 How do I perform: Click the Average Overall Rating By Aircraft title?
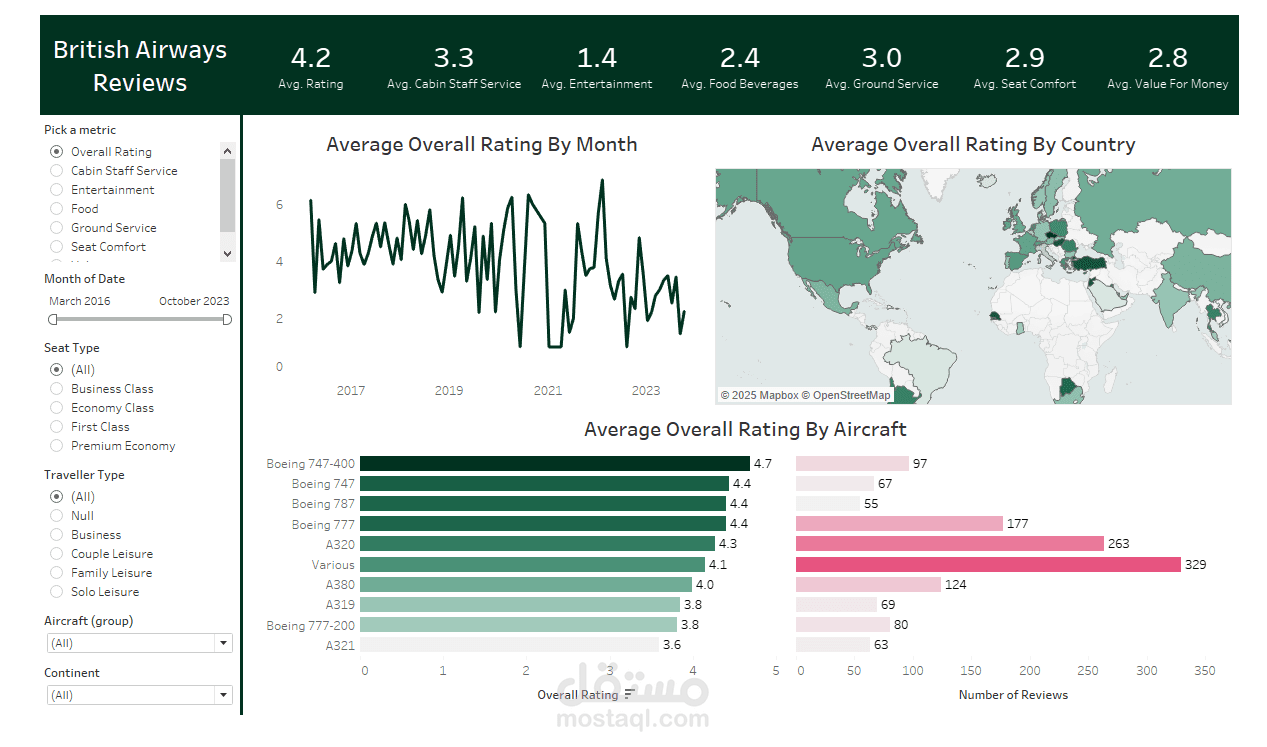tap(745, 429)
